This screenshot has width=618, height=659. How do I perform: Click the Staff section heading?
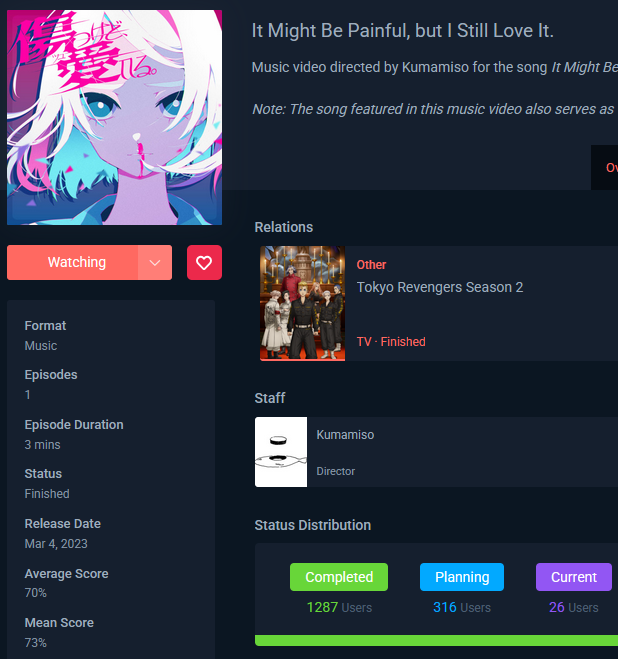[x=270, y=398]
